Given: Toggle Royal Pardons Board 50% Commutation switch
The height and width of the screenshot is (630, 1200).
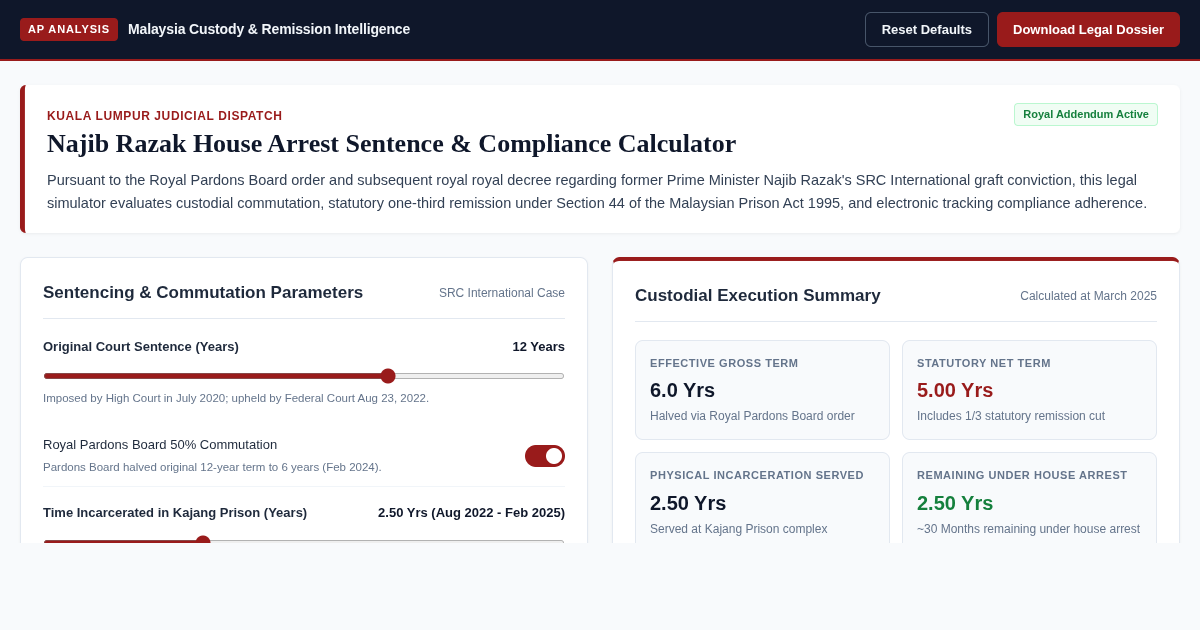Looking at the screenshot, I should pos(545,456).
